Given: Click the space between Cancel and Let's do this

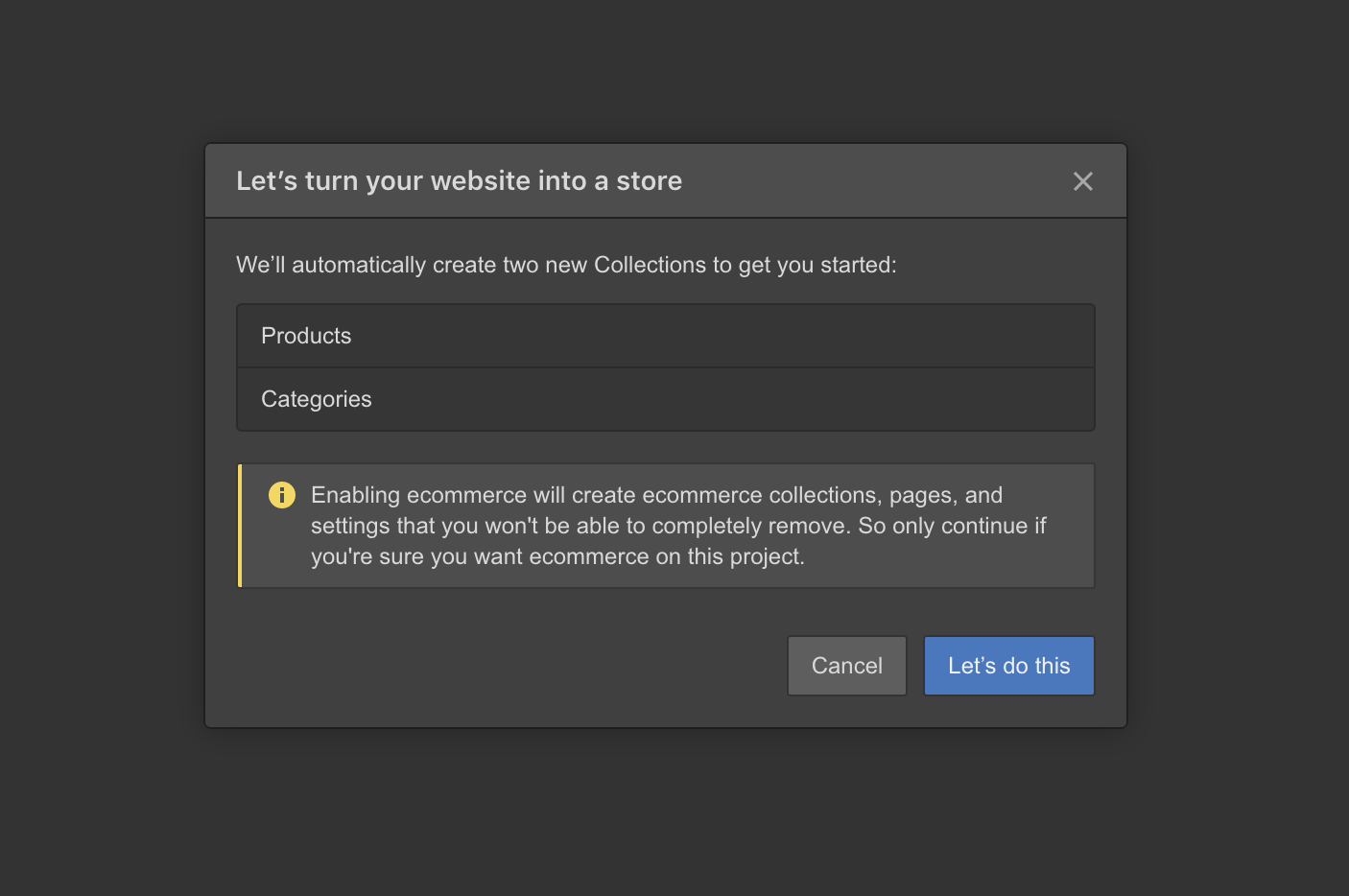Looking at the screenshot, I should tap(913, 665).
